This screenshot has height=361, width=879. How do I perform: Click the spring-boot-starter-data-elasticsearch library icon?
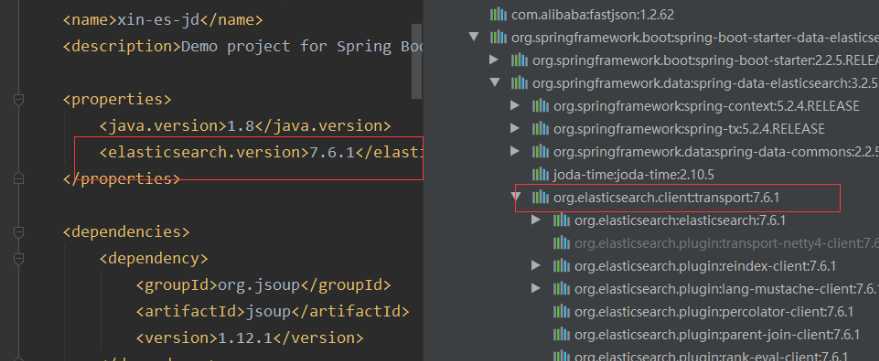click(498, 38)
